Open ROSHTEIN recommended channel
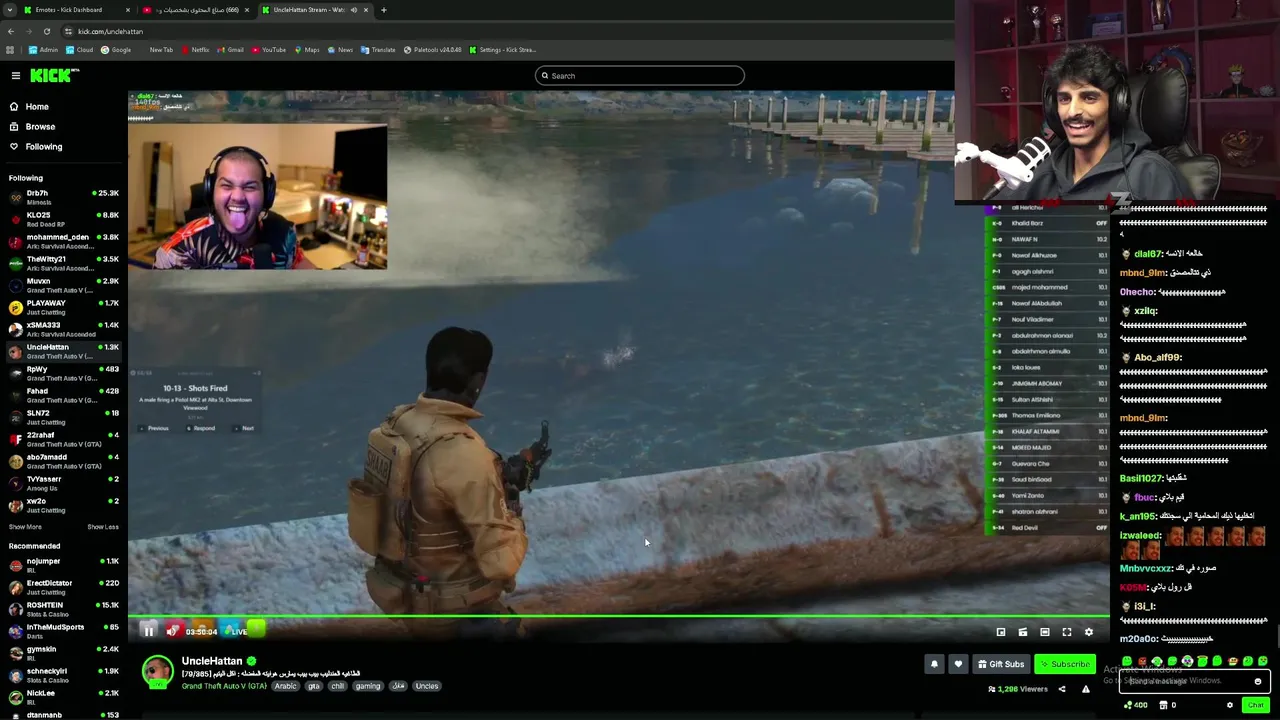This screenshot has width=1280, height=720. 62,609
